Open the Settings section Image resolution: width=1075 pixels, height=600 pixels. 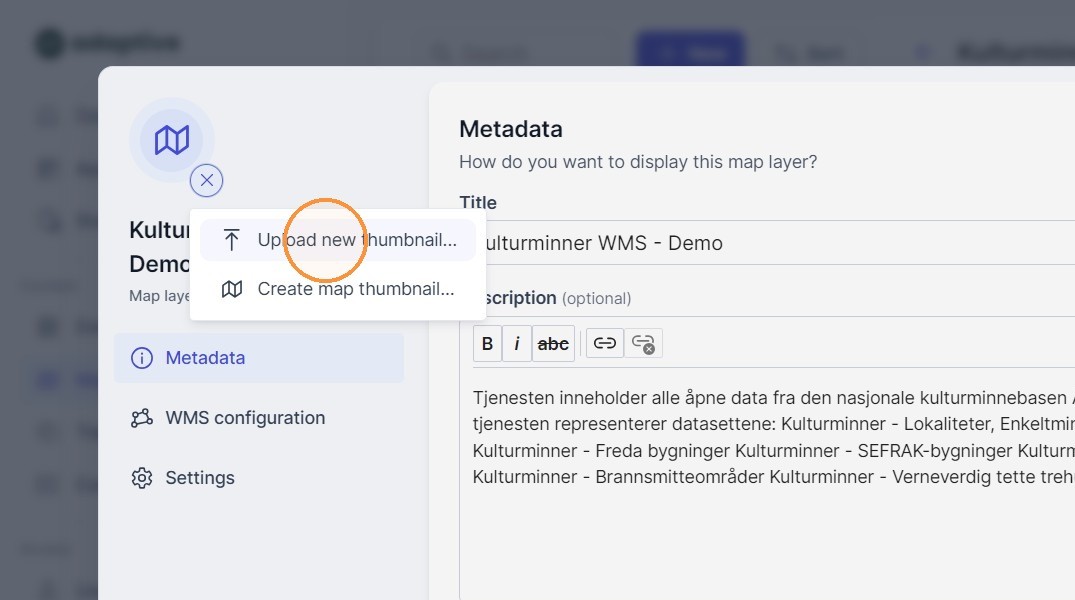coord(259,478)
